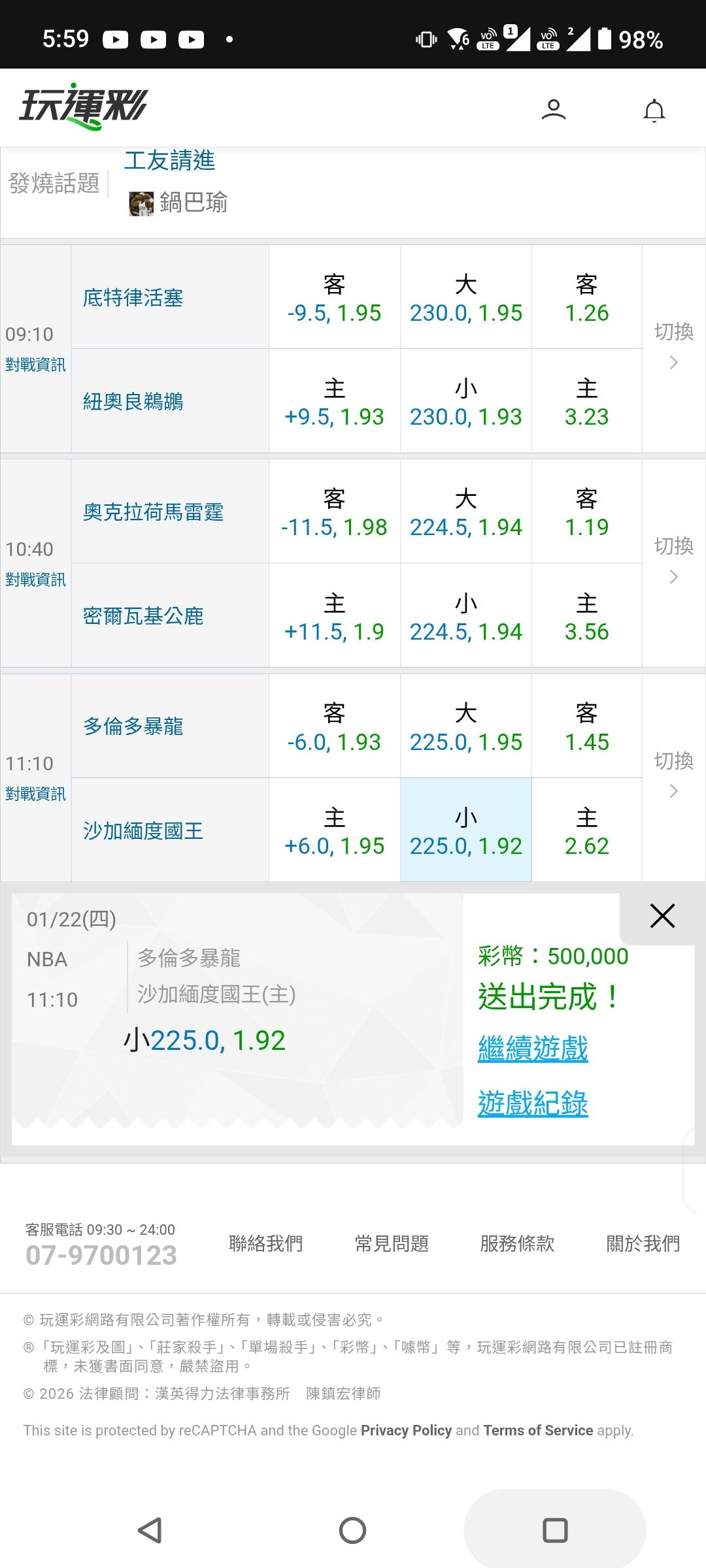Expand 切換 for the 11:10 Raptors game
The width and height of the screenshot is (706, 1568).
[673, 775]
